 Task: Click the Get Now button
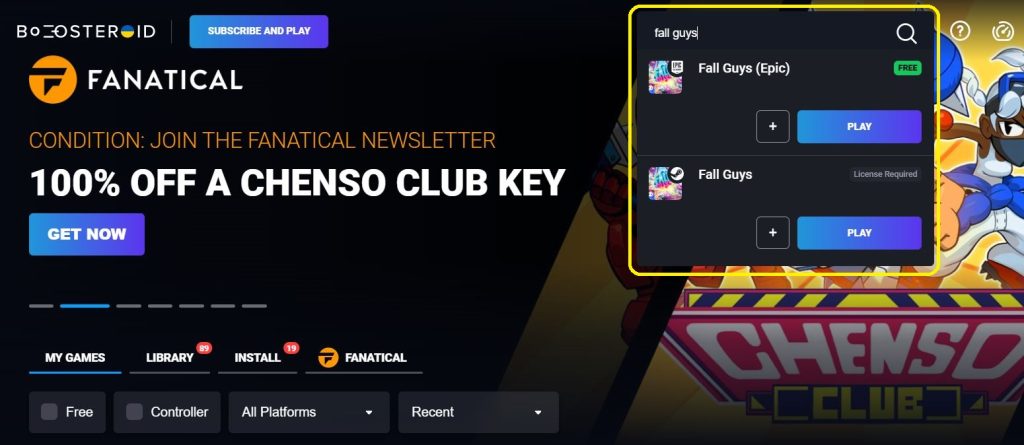pyautogui.click(x=87, y=234)
